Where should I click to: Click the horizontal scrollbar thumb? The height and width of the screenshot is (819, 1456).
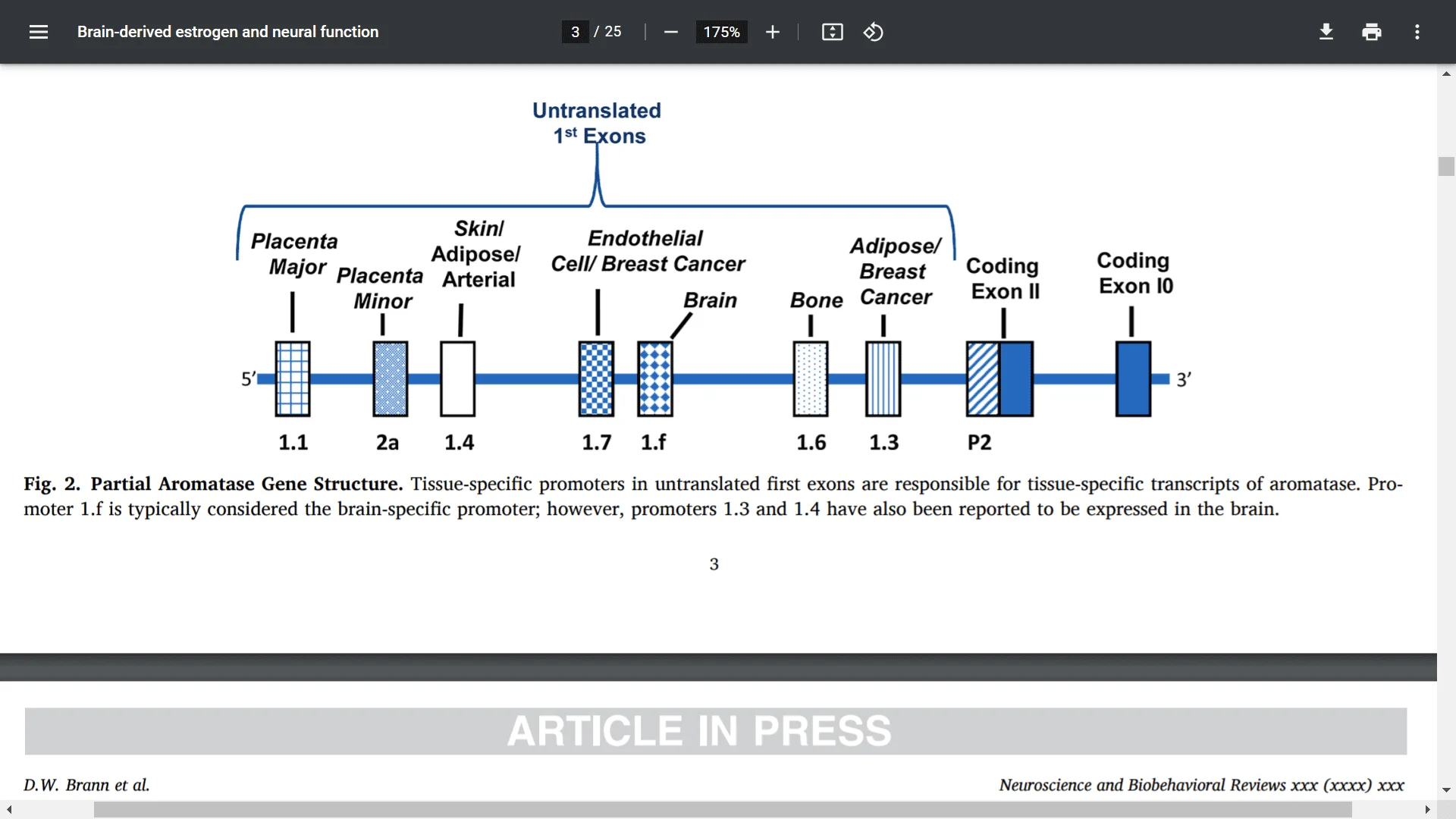pos(723,810)
